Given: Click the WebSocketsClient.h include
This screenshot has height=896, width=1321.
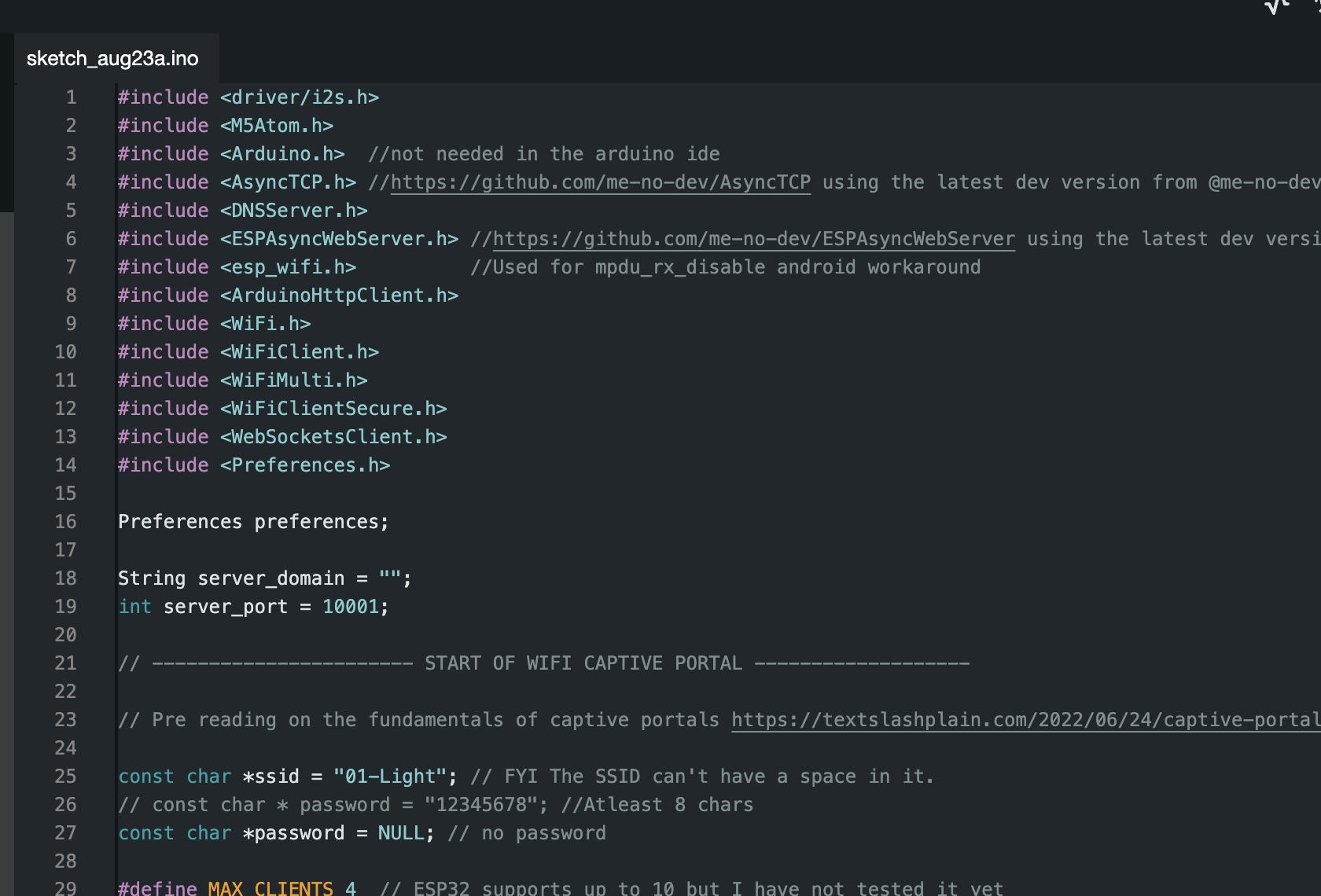Looking at the screenshot, I should (x=333, y=437).
